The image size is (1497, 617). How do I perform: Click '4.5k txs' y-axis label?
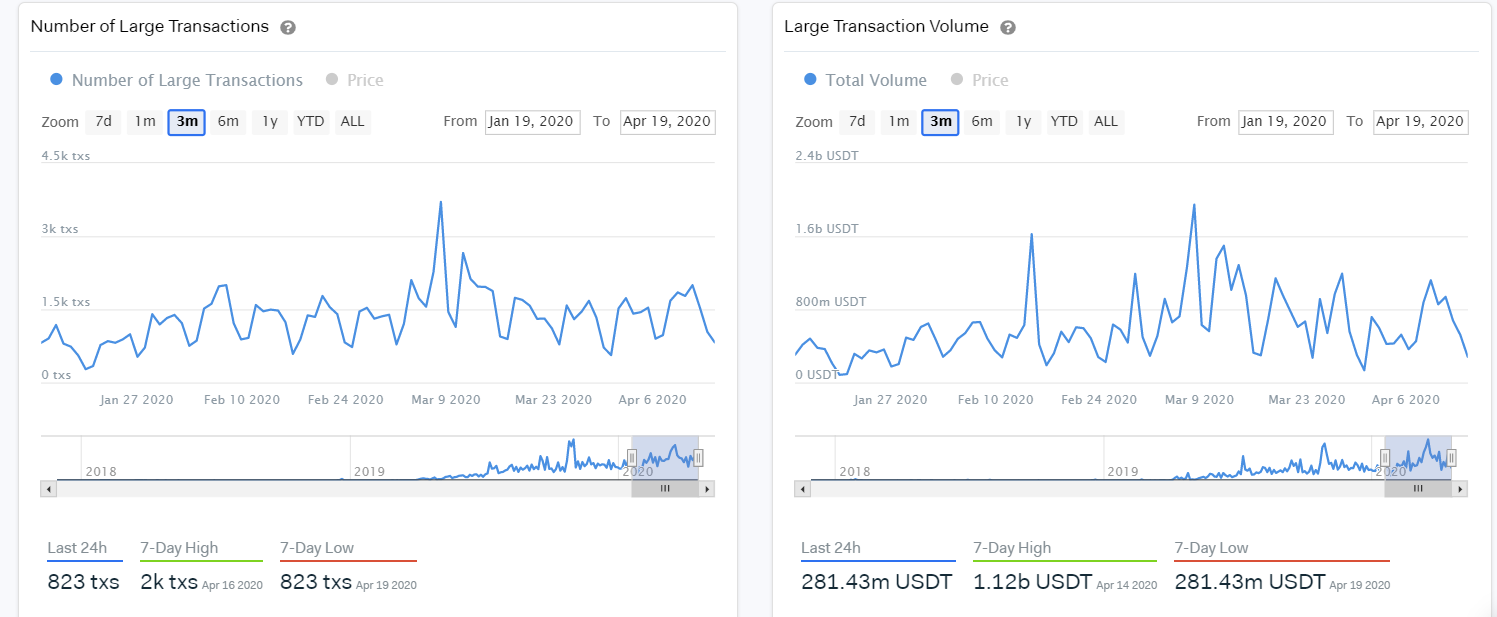click(65, 156)
